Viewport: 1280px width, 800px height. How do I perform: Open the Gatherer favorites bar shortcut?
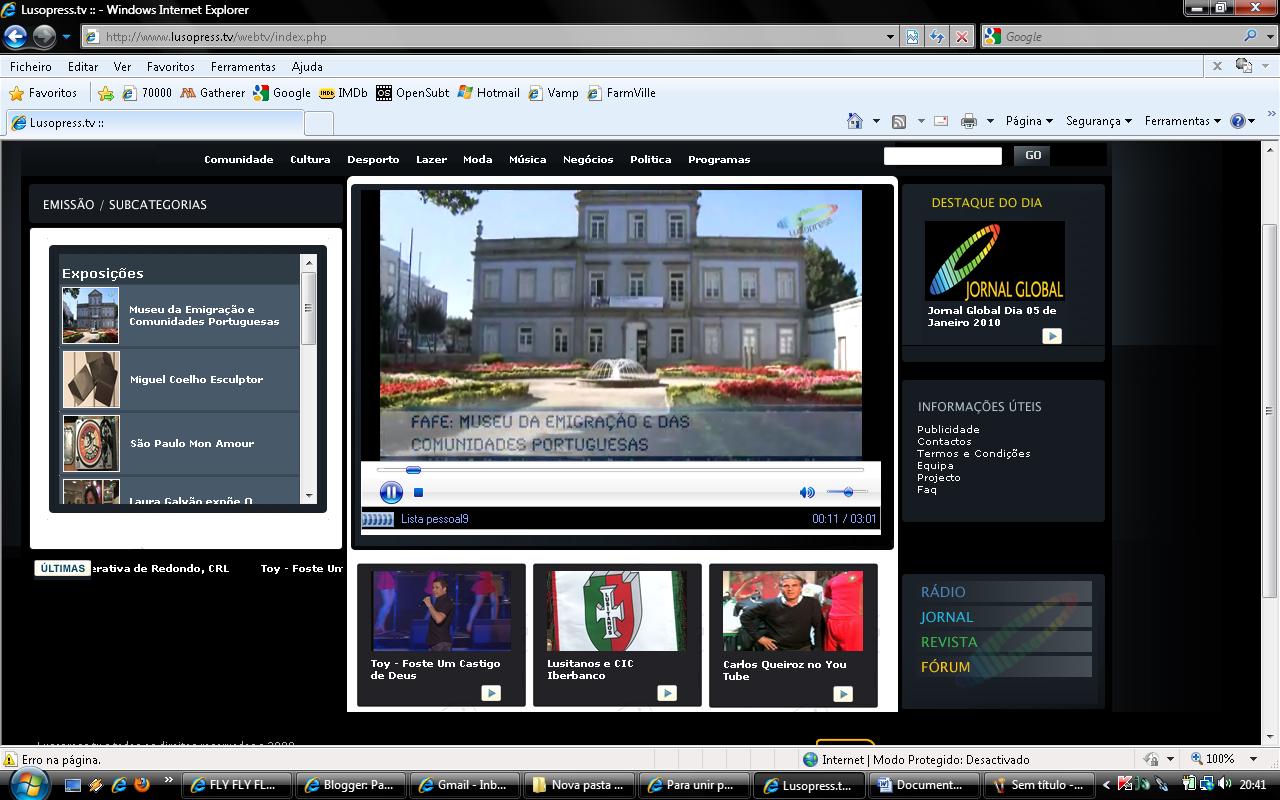pos(213,93)
